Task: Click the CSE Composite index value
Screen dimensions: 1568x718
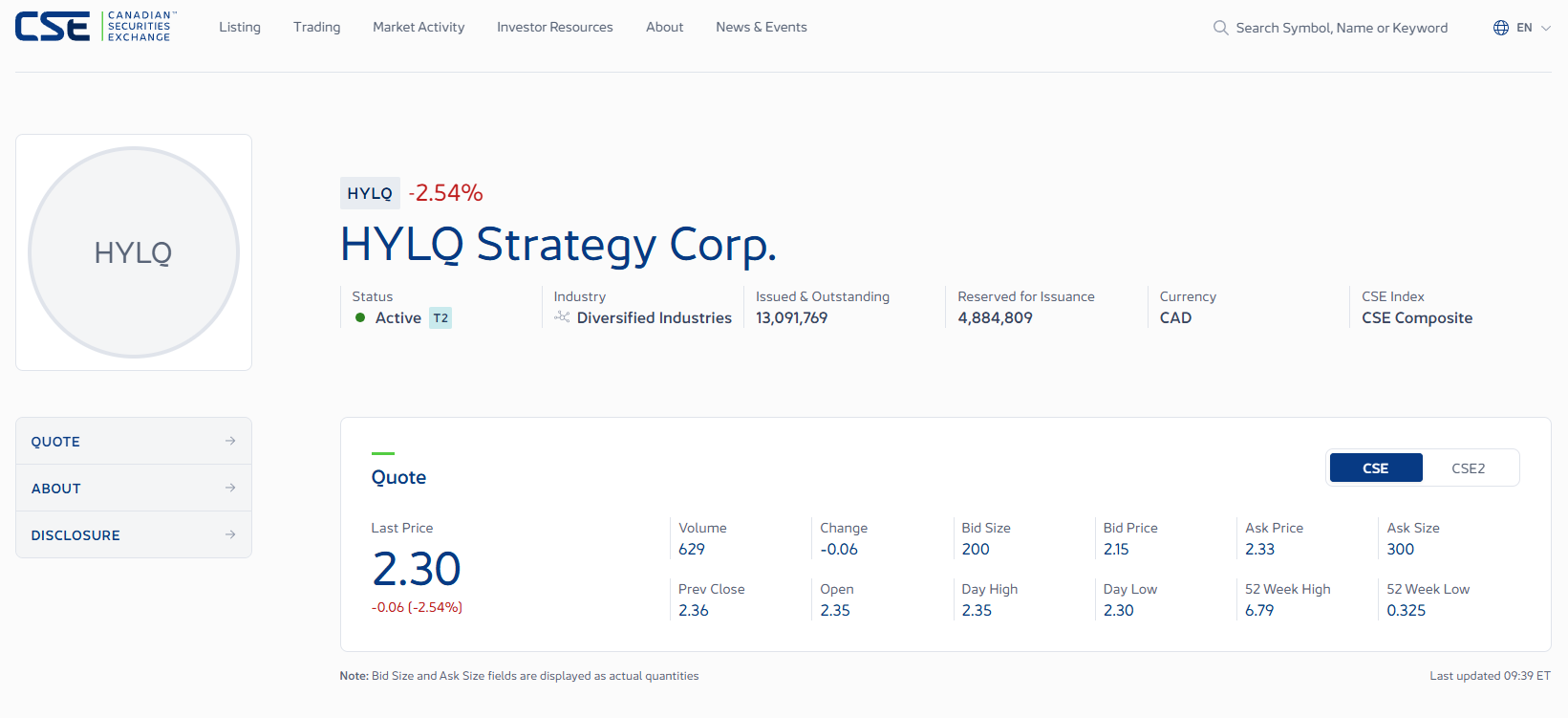Action: tap(1417, 317)
